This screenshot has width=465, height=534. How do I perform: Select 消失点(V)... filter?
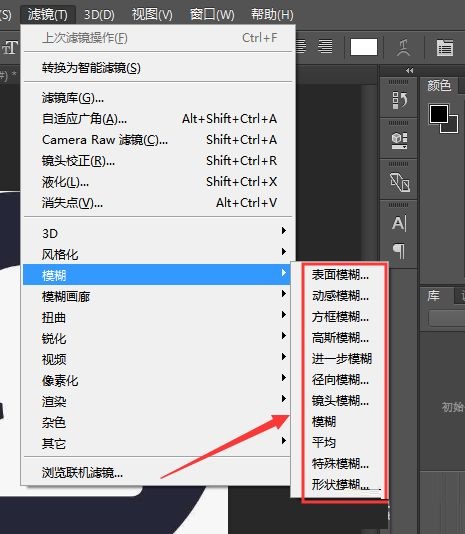click(158, 203)
